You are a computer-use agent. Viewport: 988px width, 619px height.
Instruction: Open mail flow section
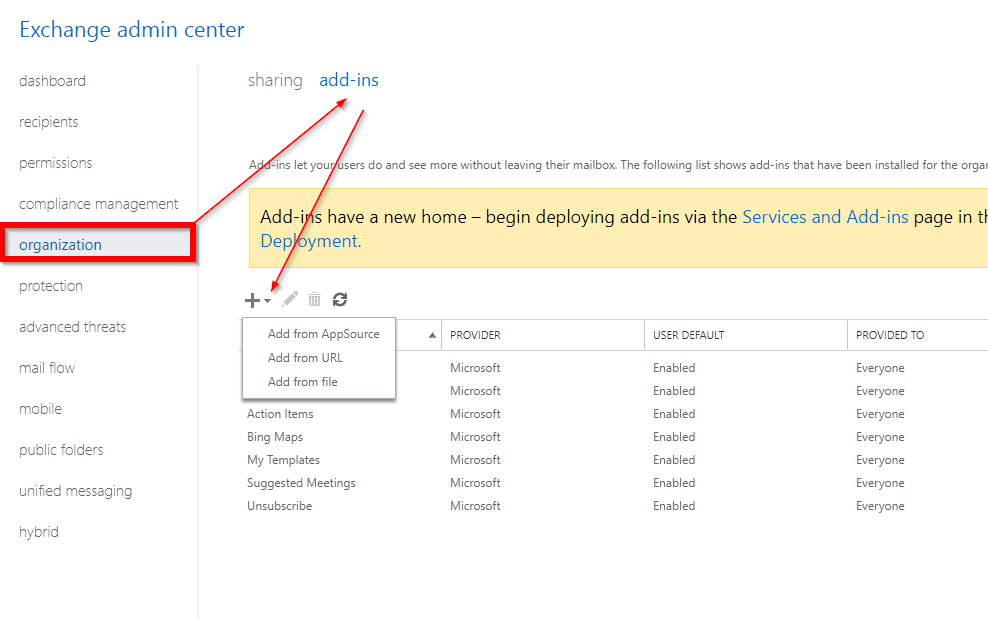coord(47,368)
